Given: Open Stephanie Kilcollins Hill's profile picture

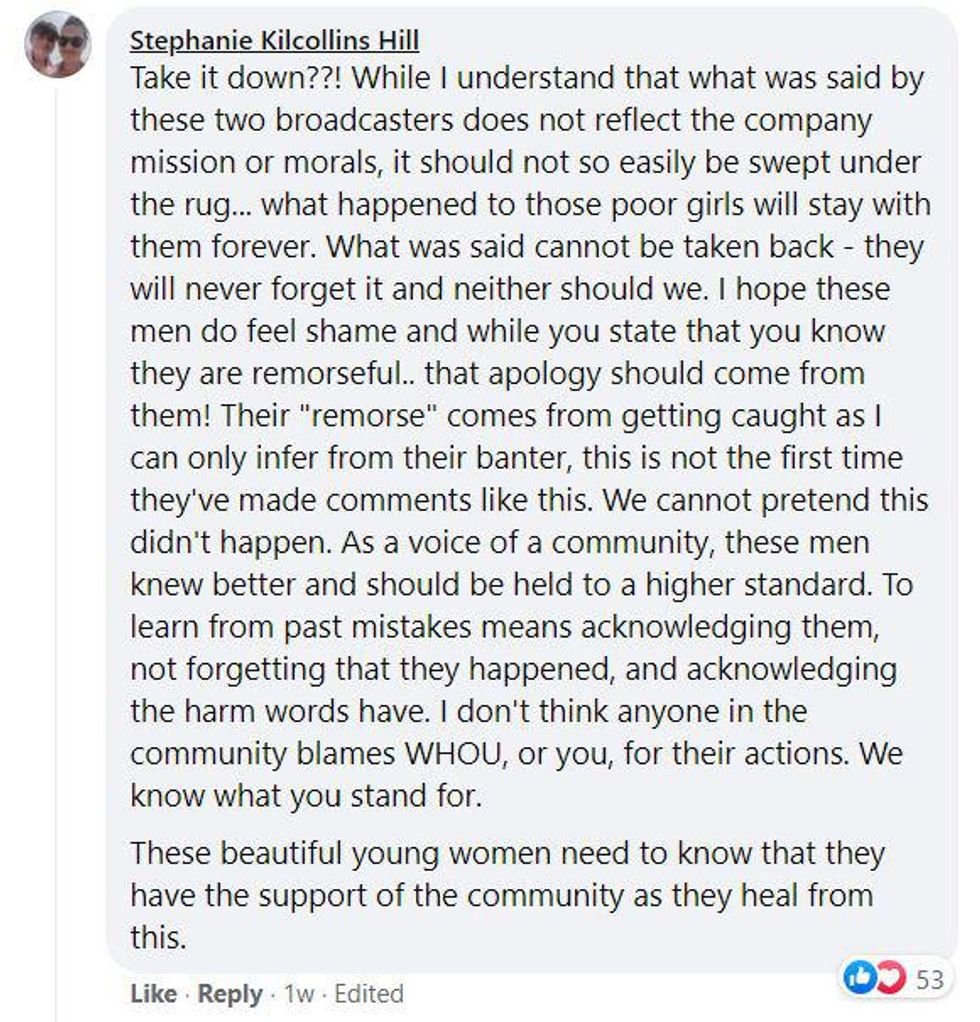Looking at the screenshot, I should tap(58, 45).
